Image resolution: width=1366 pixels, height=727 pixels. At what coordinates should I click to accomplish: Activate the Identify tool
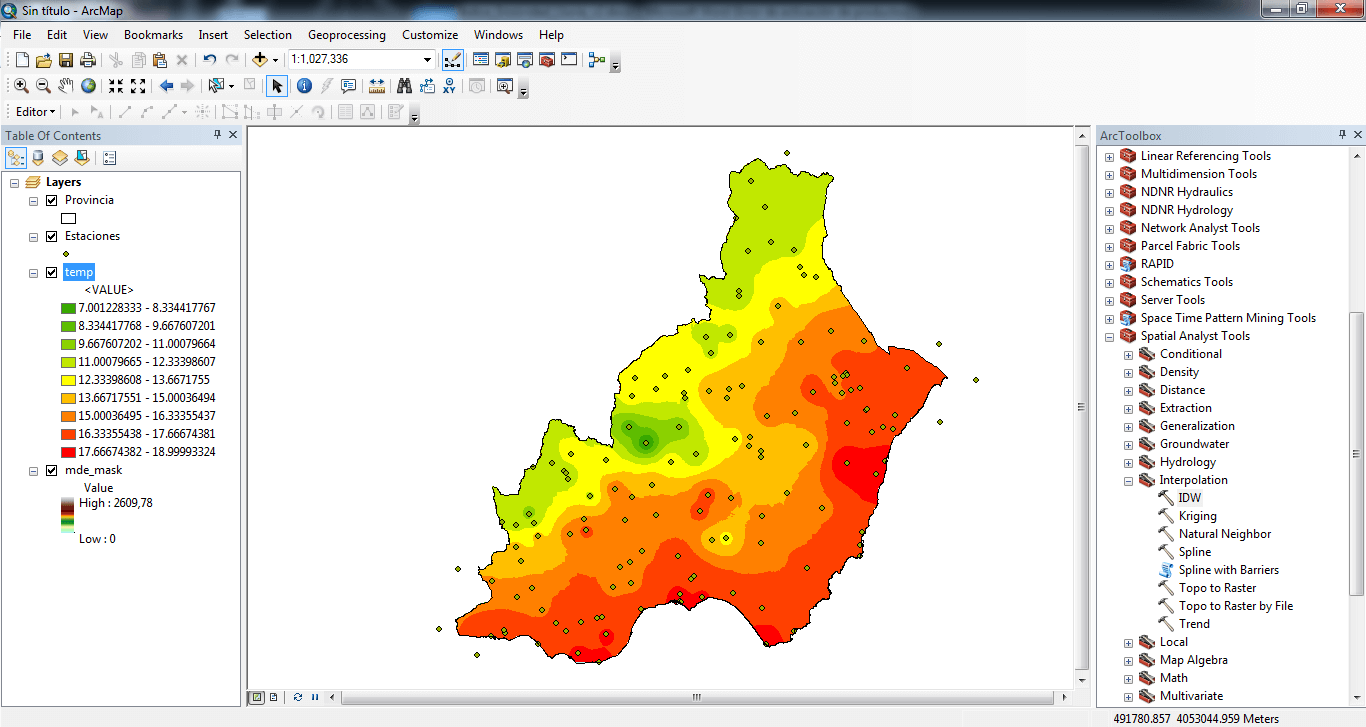304,86
